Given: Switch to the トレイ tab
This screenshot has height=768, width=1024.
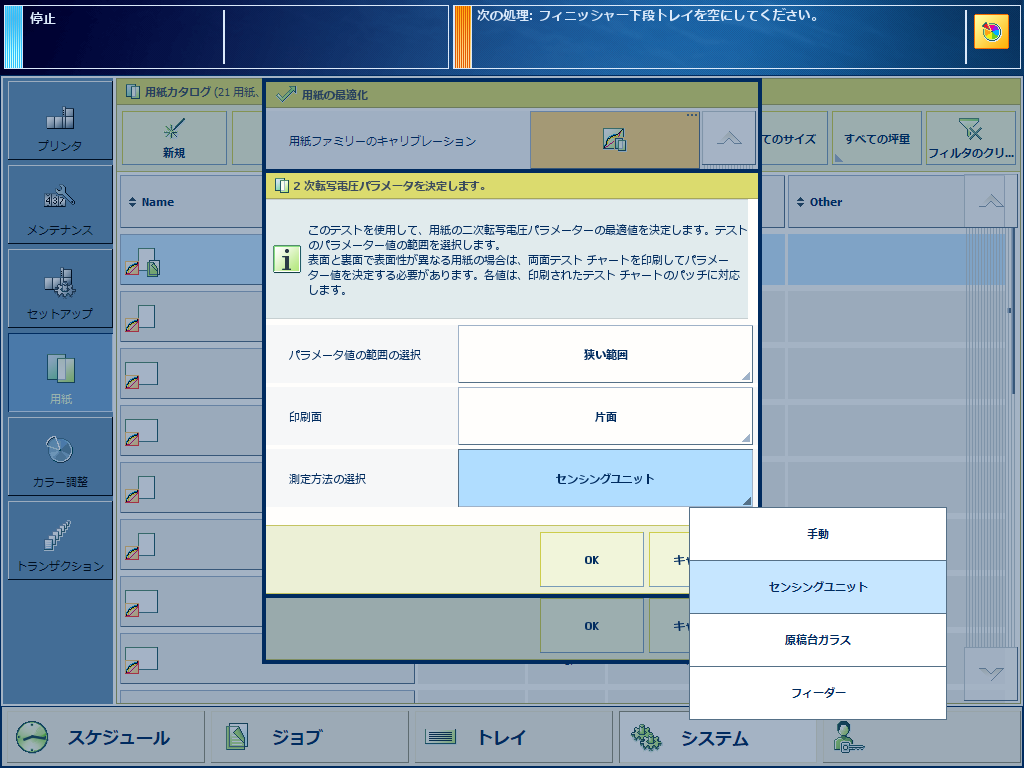Looking at the screenshot, I should pos(513,737).
